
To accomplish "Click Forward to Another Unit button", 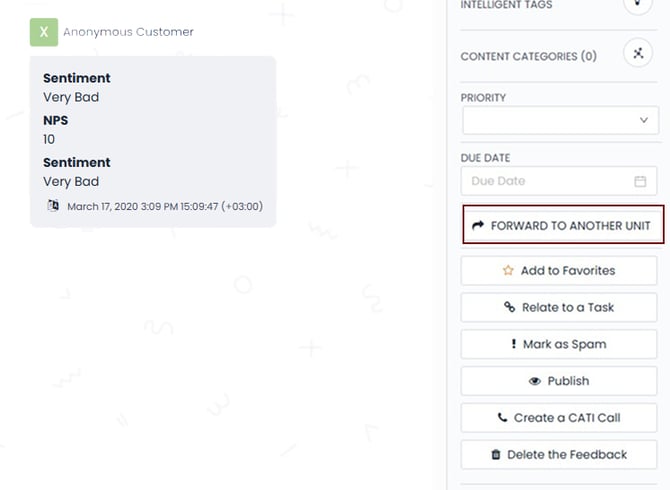I will 563,225.
